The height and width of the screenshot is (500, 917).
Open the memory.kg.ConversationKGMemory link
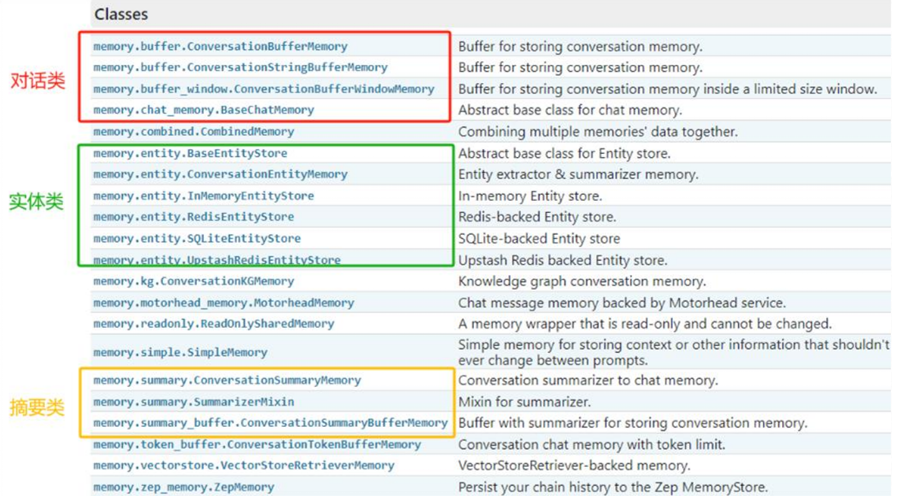click(193, 282)
